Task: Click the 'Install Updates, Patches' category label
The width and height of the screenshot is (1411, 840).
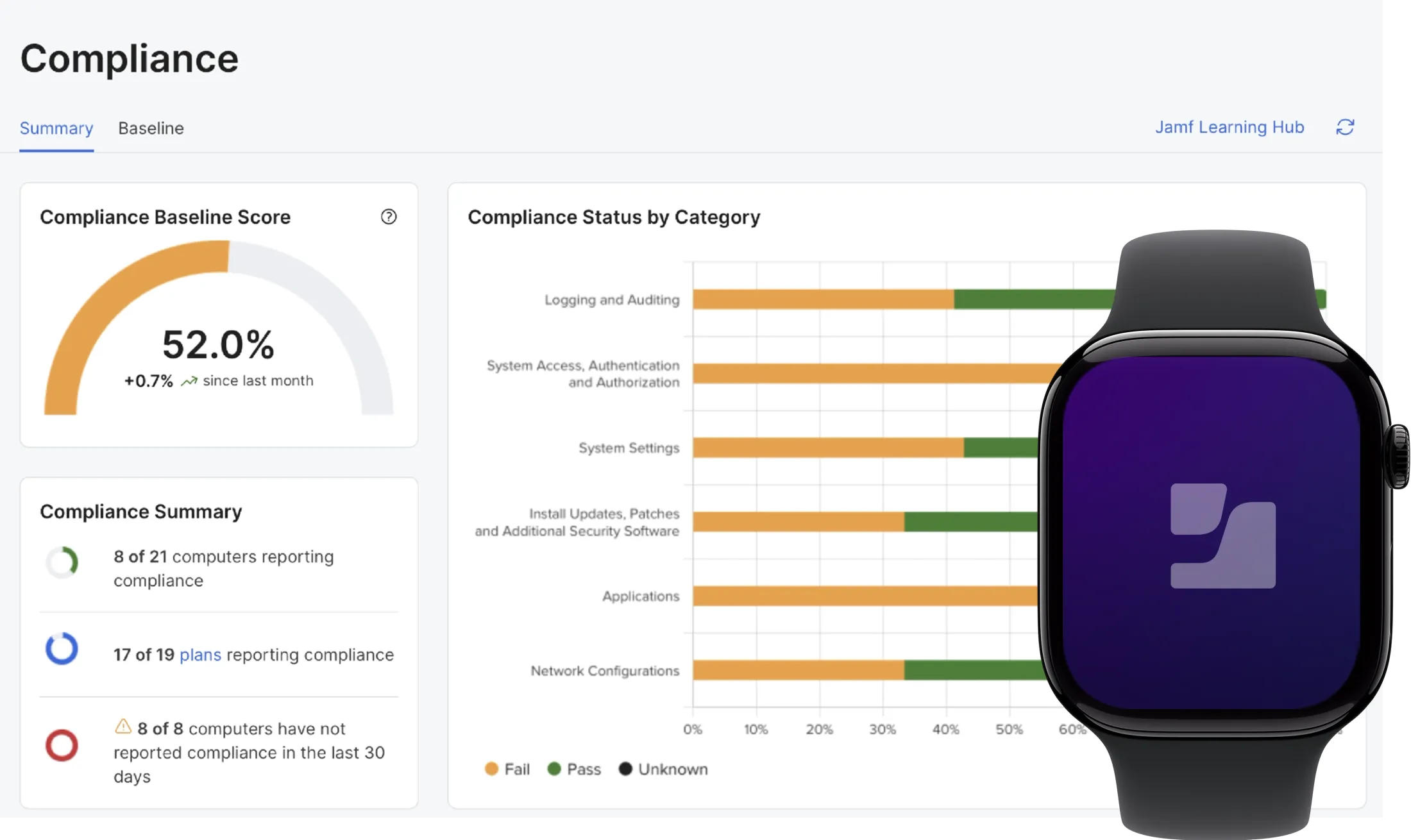Action: 577,522
